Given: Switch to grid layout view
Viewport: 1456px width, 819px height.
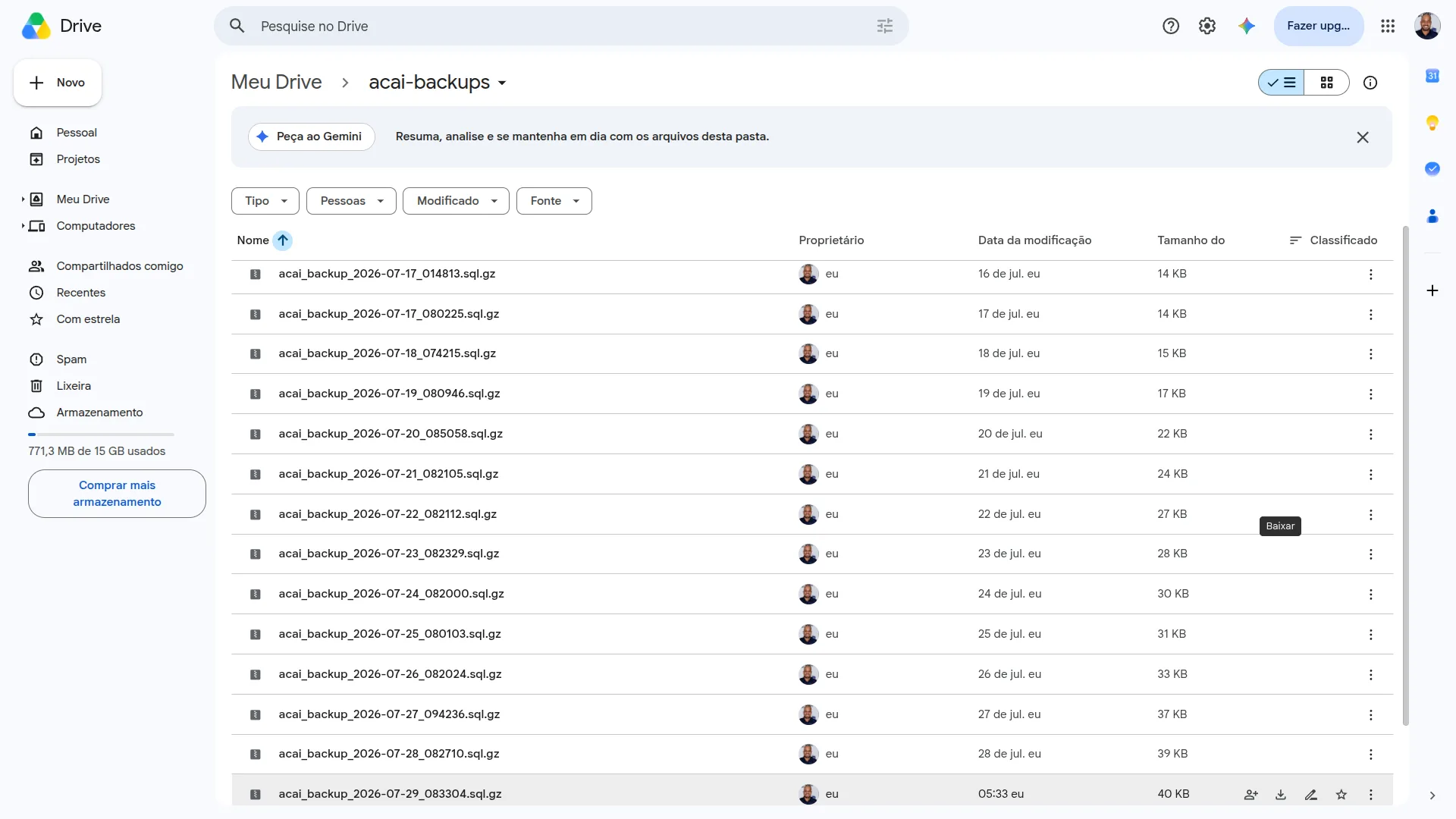Looking at the screenshot, I should (1327, 83).
